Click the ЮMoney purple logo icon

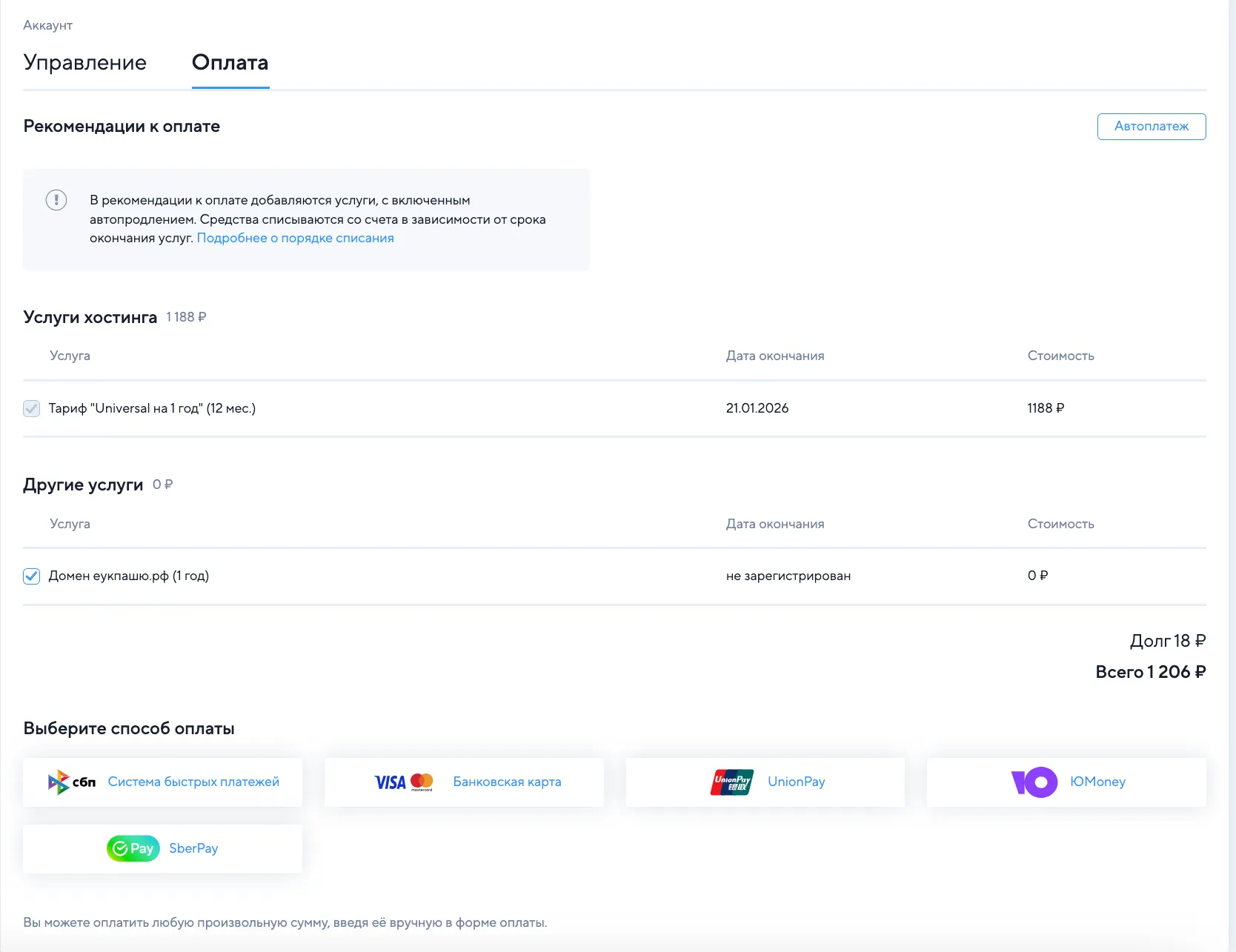tap(1034, 782)
